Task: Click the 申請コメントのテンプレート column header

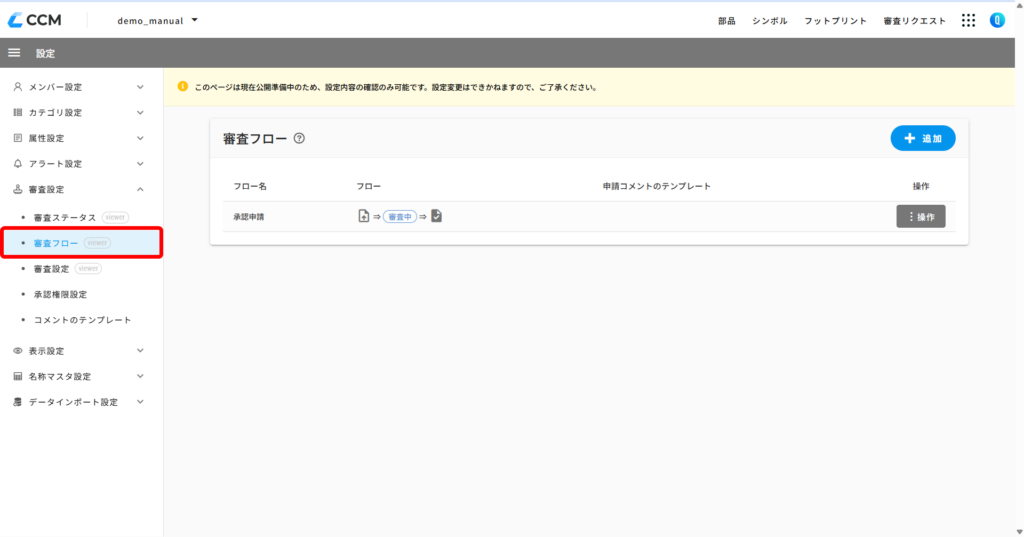Action: 656,186
